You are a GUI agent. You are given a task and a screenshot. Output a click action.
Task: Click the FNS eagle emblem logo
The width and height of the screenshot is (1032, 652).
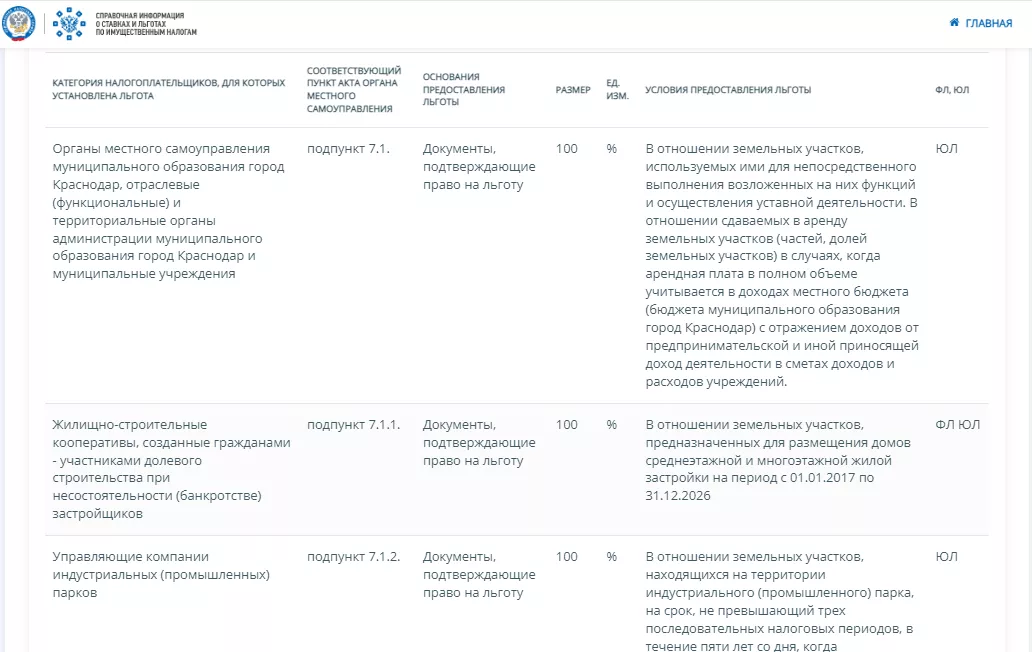click(x=19, y=23)
